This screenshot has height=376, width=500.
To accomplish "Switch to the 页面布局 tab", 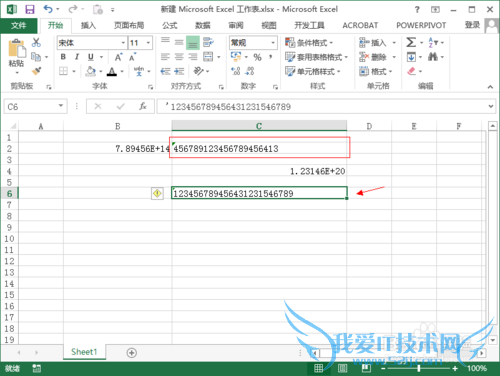I will 129,25.
